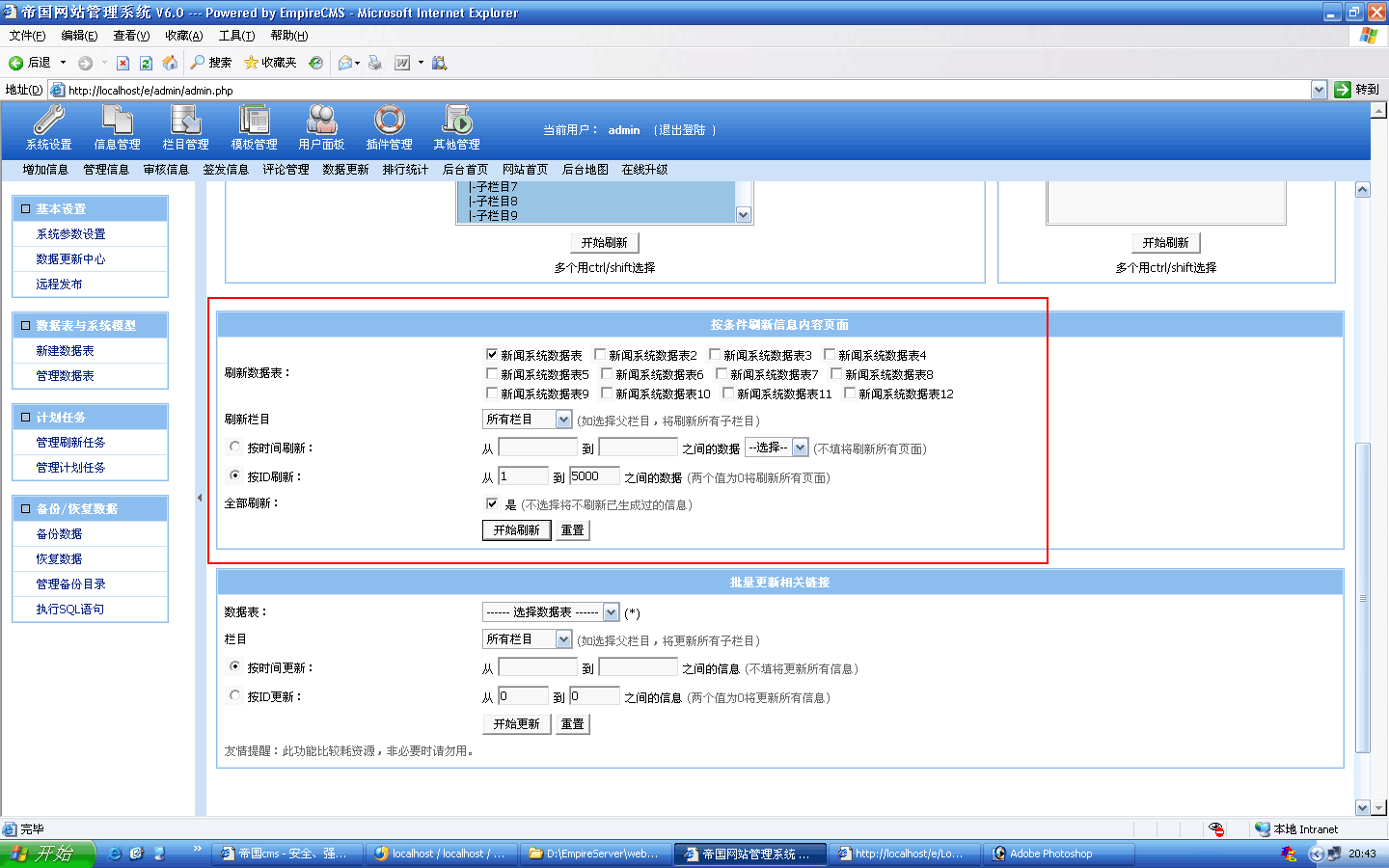Click the 插件管理 lifebuoy icon
The height and width of the screenshot is (868, 1389).
point(389,121)
